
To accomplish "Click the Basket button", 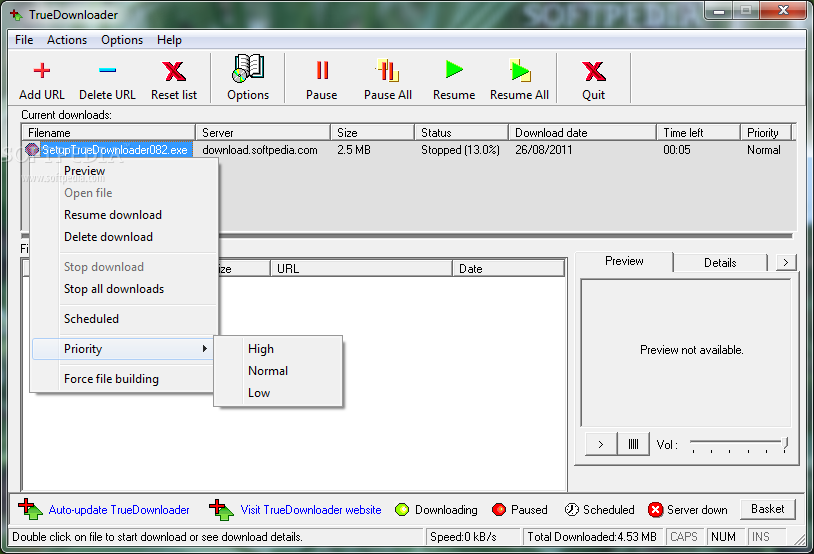I will click(x=768, y=509).
